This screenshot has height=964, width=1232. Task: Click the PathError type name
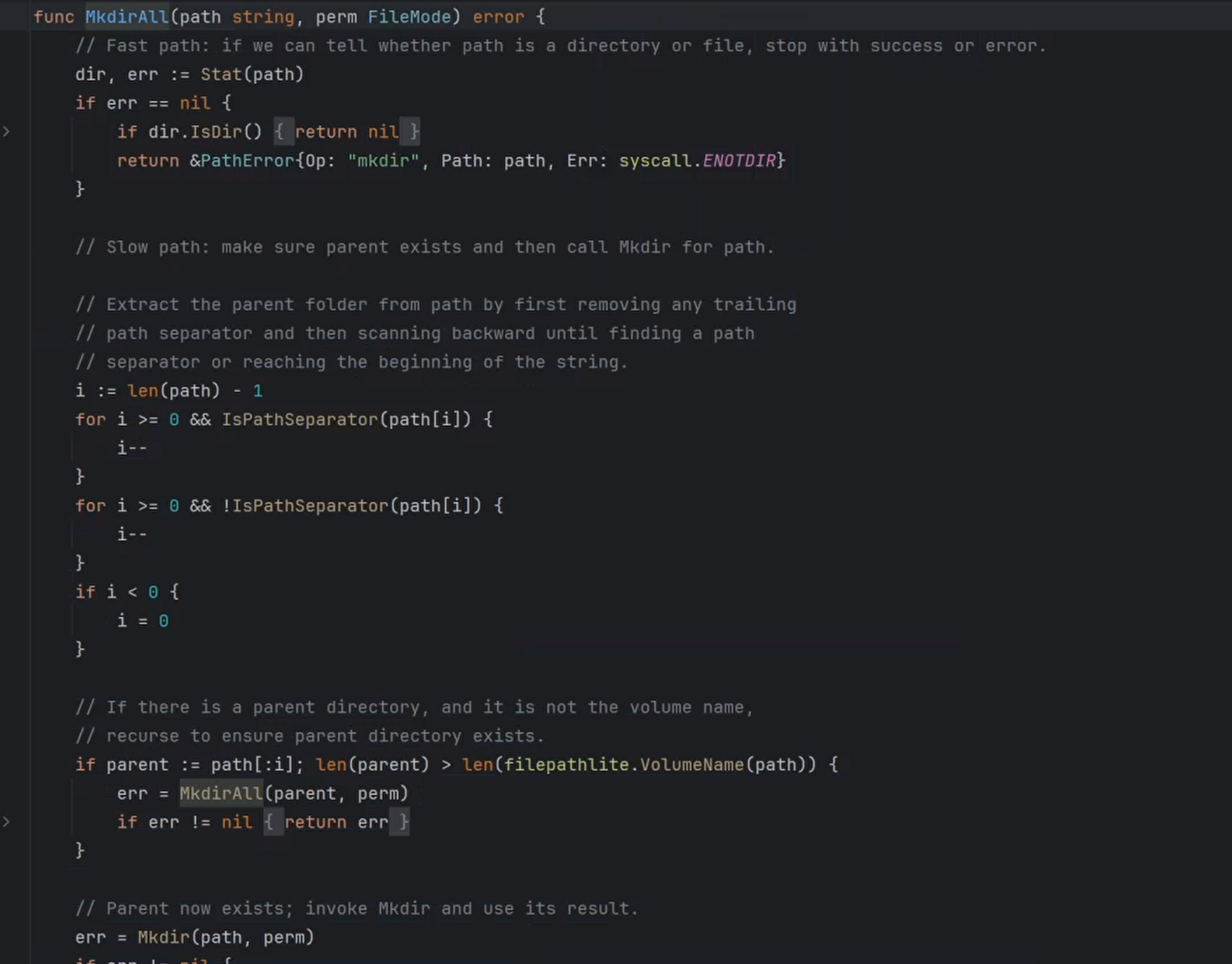[248, 160]
